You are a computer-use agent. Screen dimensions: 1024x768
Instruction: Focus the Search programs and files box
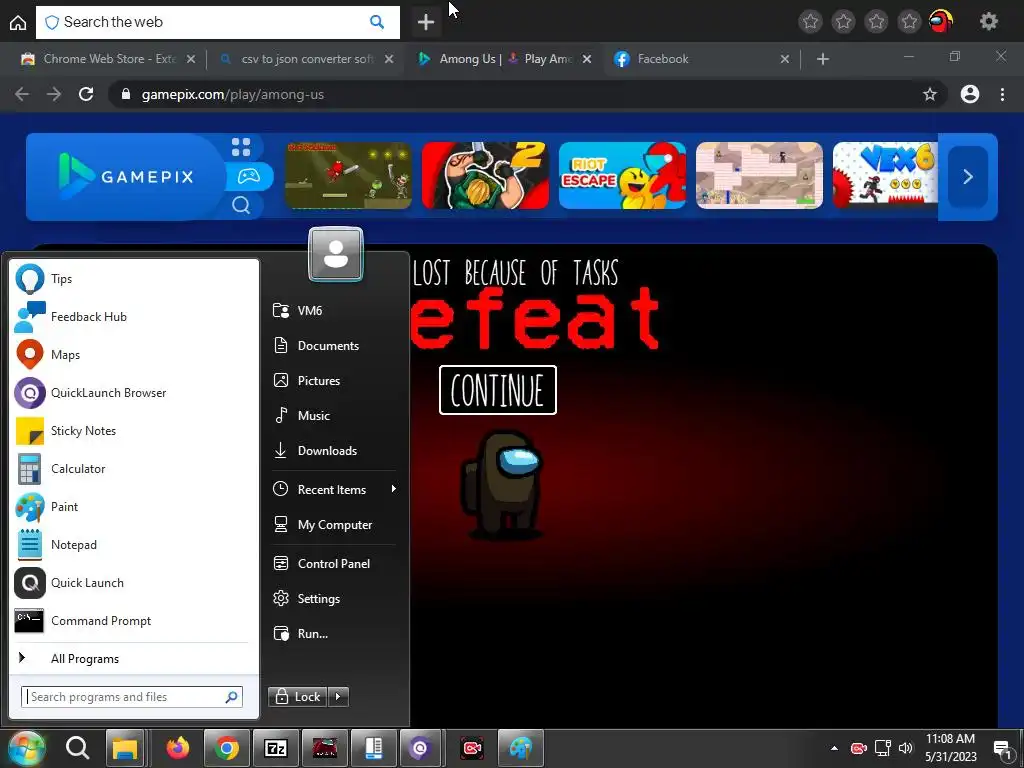click(x=132, y=697)
